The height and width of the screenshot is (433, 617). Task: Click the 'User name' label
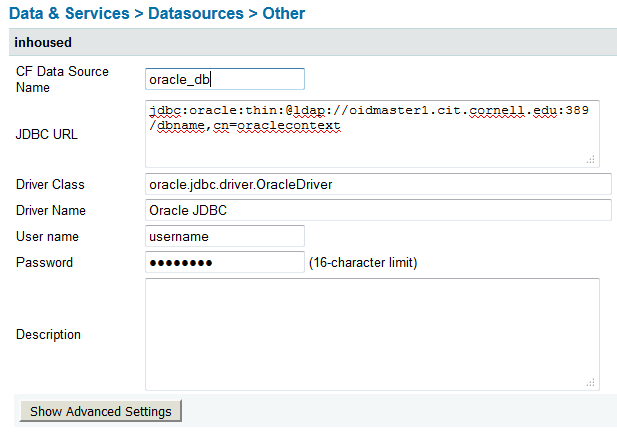[47, 236]
